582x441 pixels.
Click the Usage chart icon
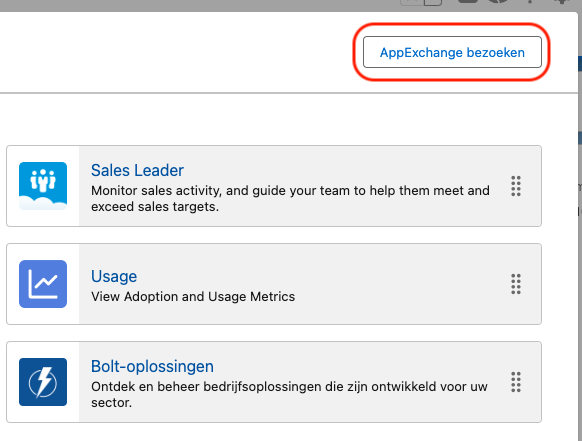point(43,284)
